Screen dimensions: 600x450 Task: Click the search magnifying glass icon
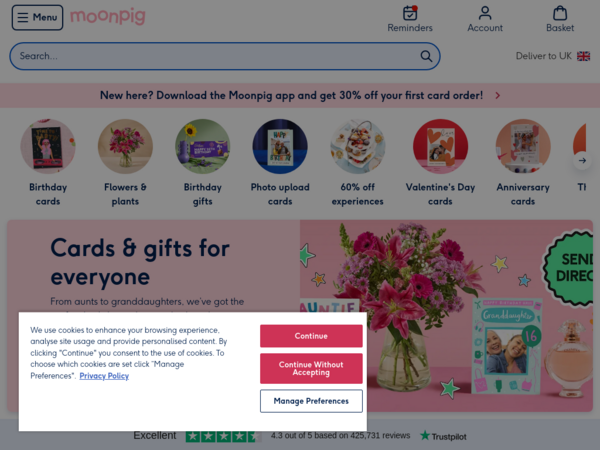pos(426,56)
